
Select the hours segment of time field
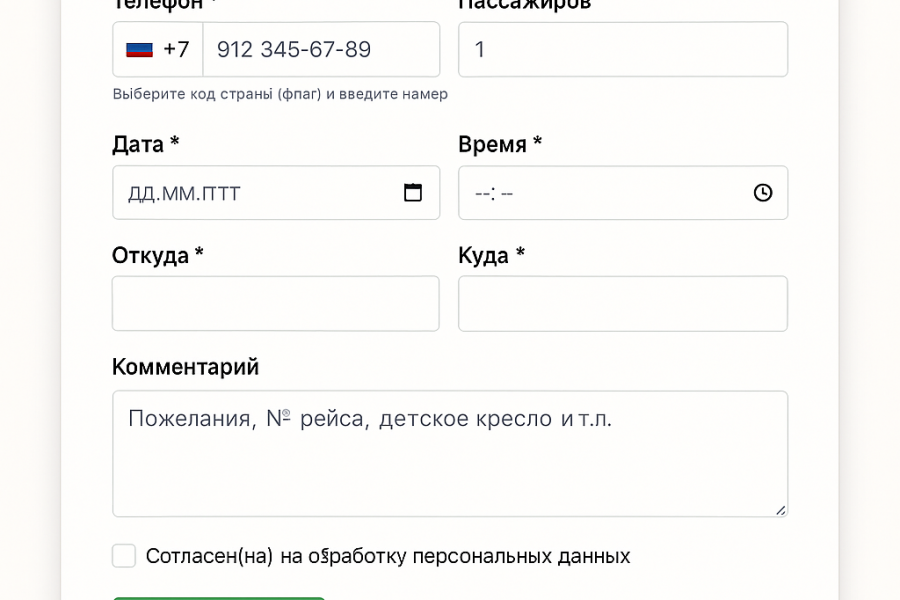click(x=482, y=193)
